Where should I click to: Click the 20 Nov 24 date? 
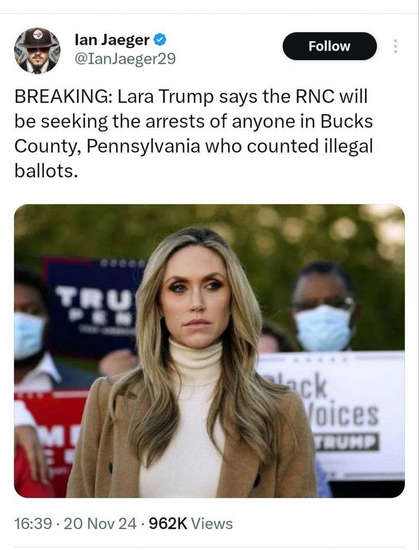(x=100, y=524)
